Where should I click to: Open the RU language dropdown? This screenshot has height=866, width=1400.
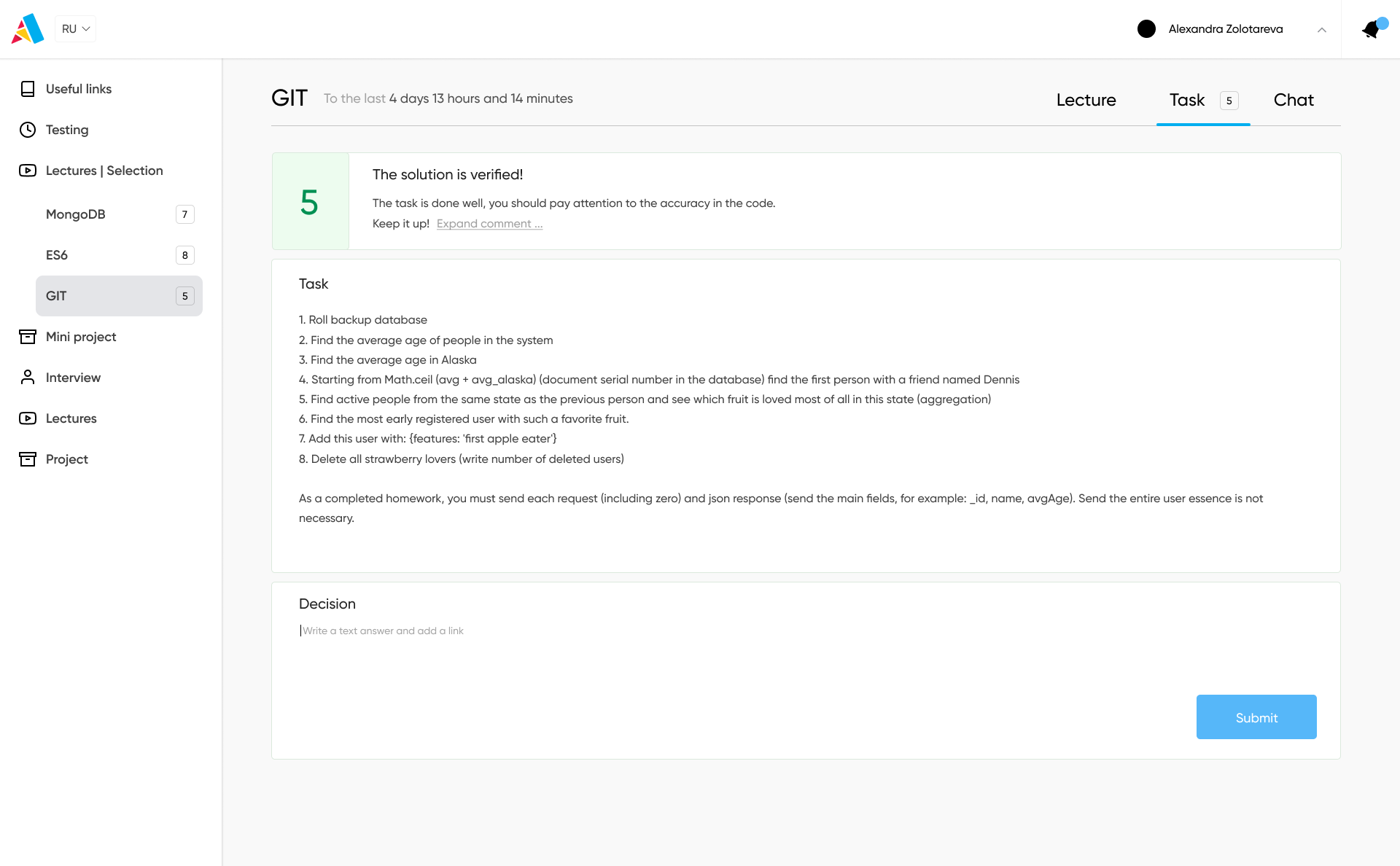pos(75,28)
